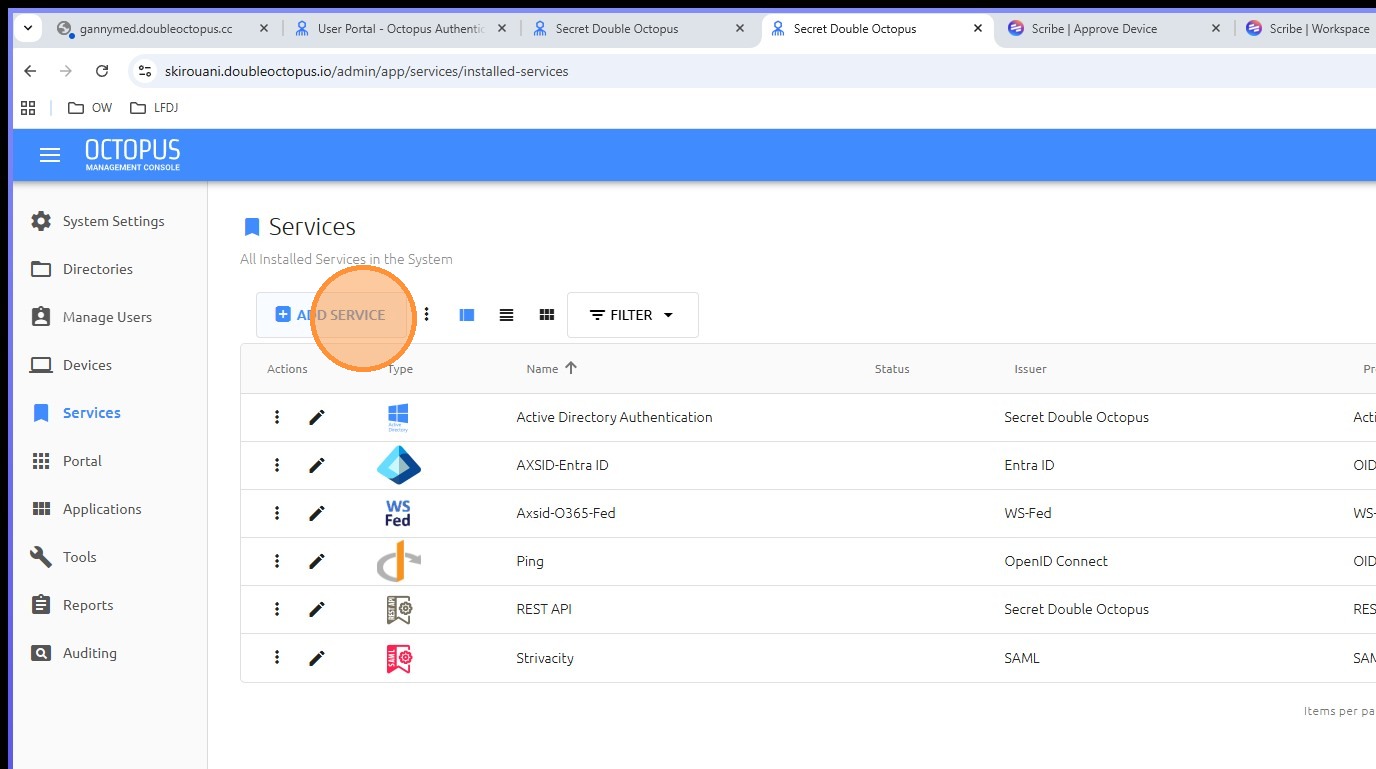Click the OpenID Connect type icon for Ping
Screen dimensions: 1376x769
(398, 561)
